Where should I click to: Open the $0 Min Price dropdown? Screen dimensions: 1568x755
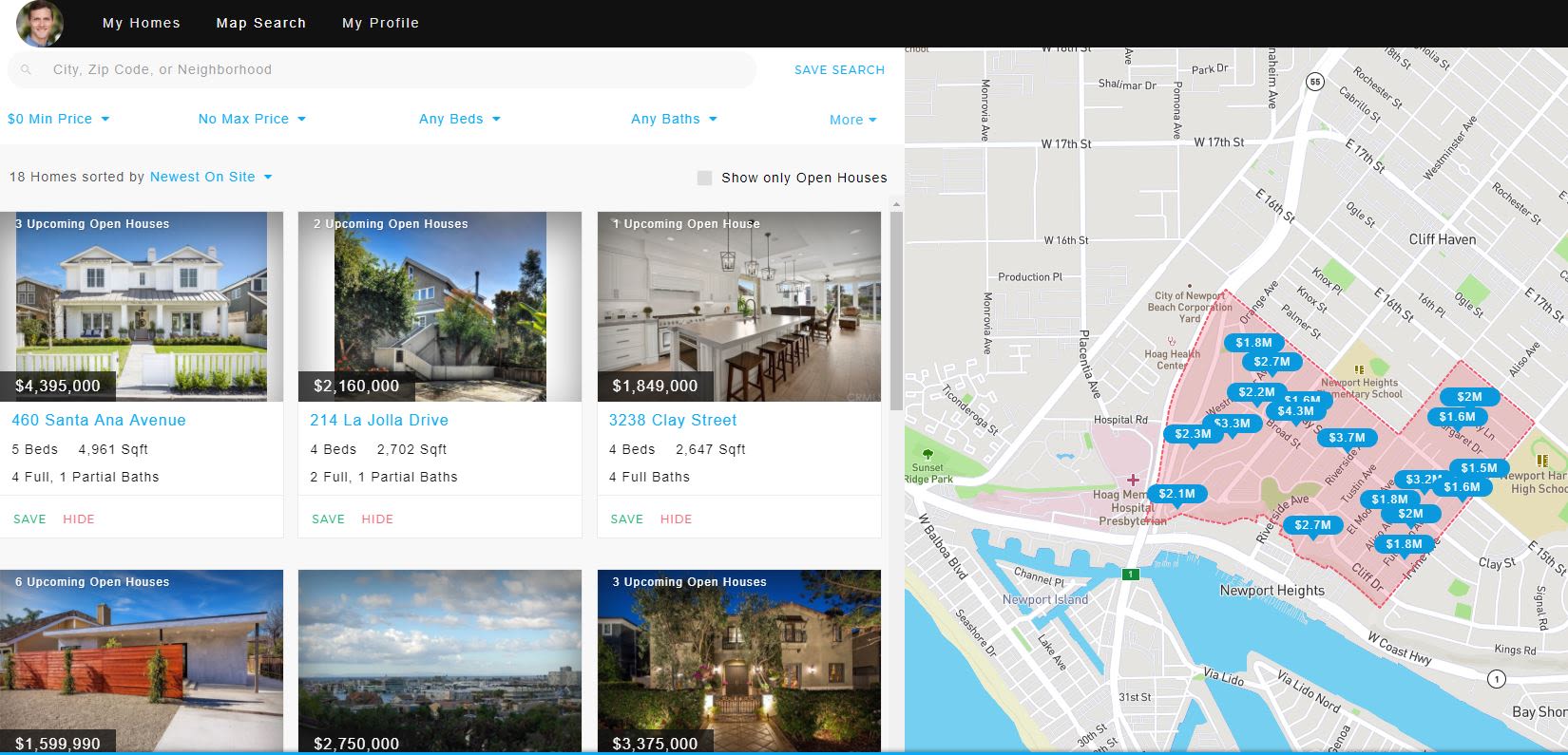tap(59, 119)
